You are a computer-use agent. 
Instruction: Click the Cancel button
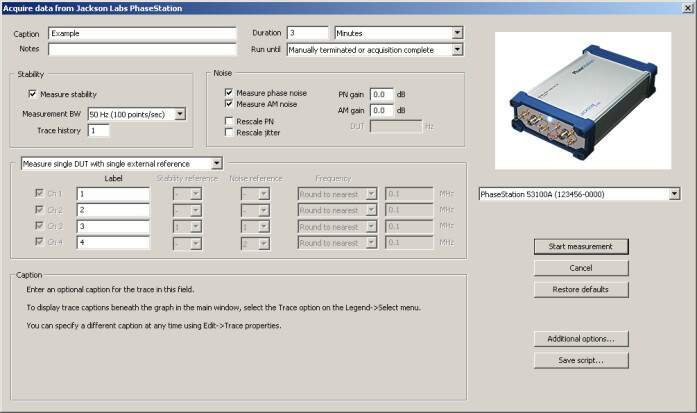581,268
